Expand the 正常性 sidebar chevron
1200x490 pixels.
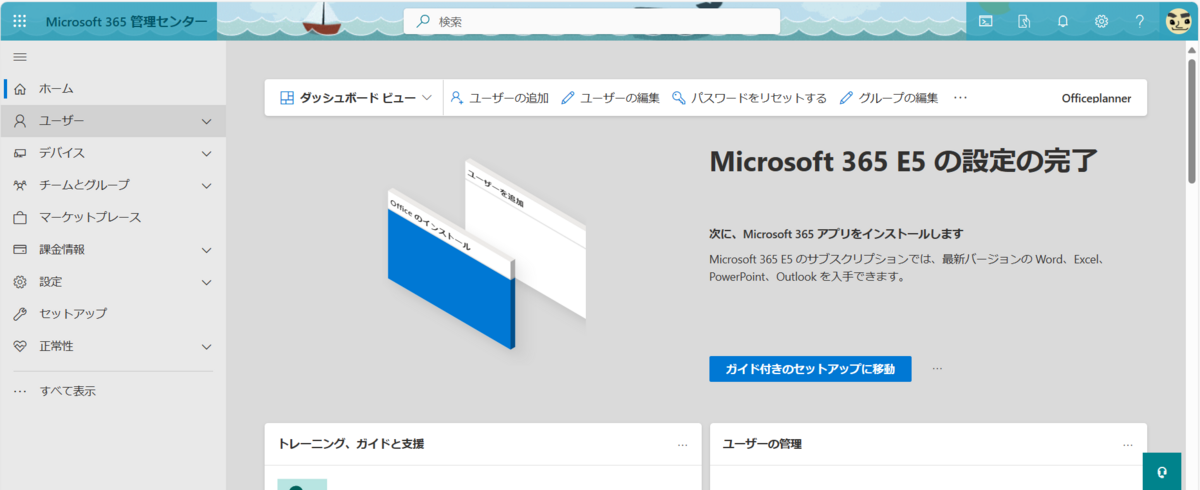(x=206, y=346)
